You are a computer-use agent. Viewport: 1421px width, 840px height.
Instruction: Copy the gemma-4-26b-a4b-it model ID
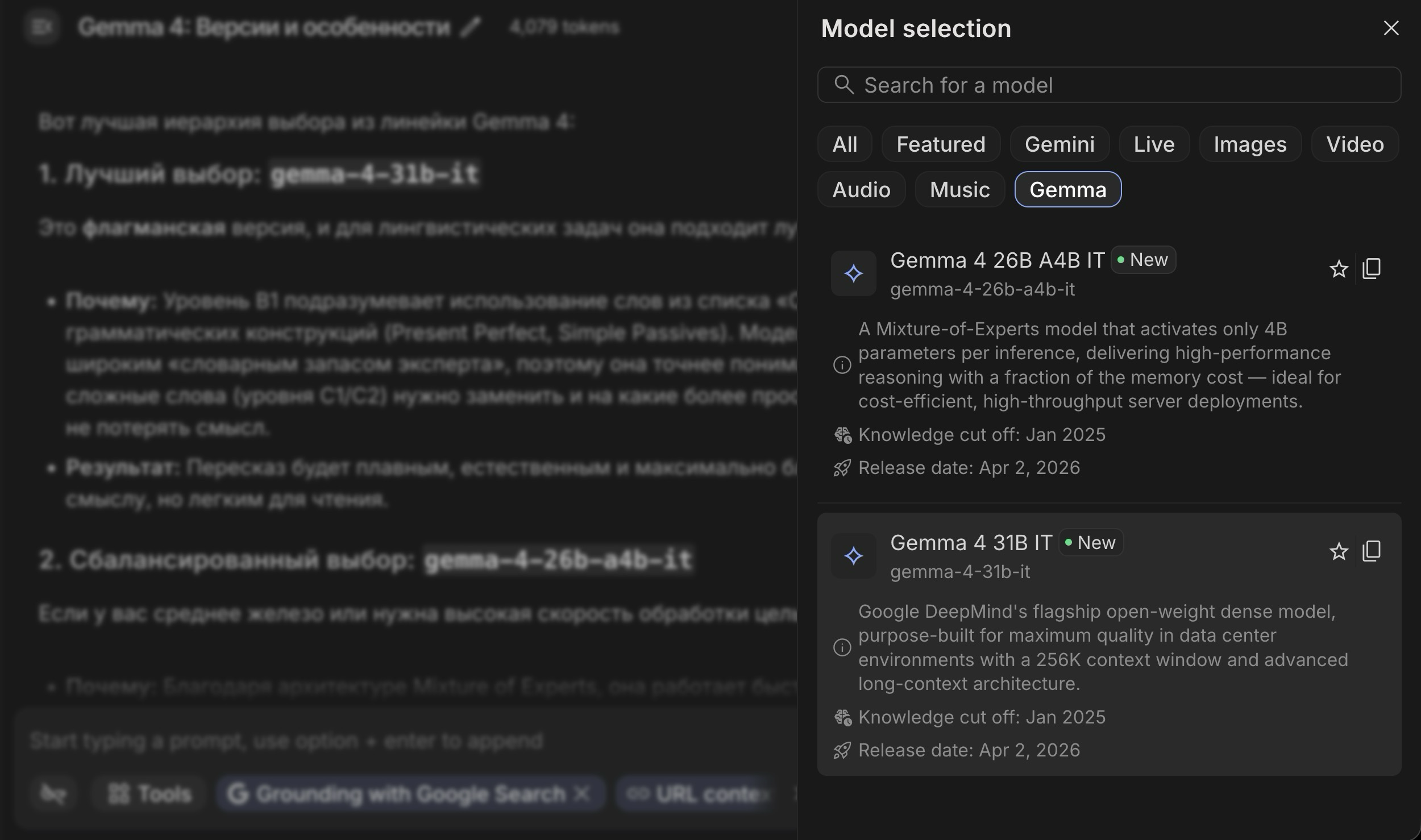[1372, 269]
